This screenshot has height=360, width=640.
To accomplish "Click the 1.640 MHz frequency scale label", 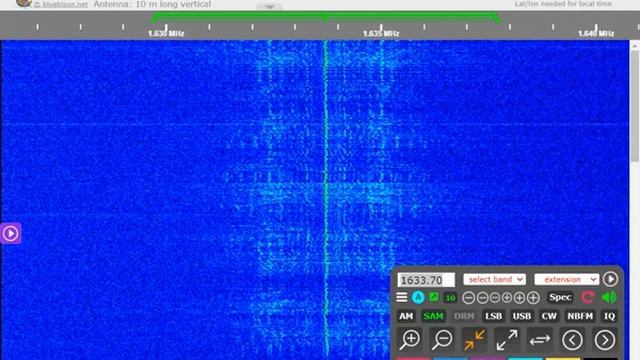I will click(x=596, y=33).
